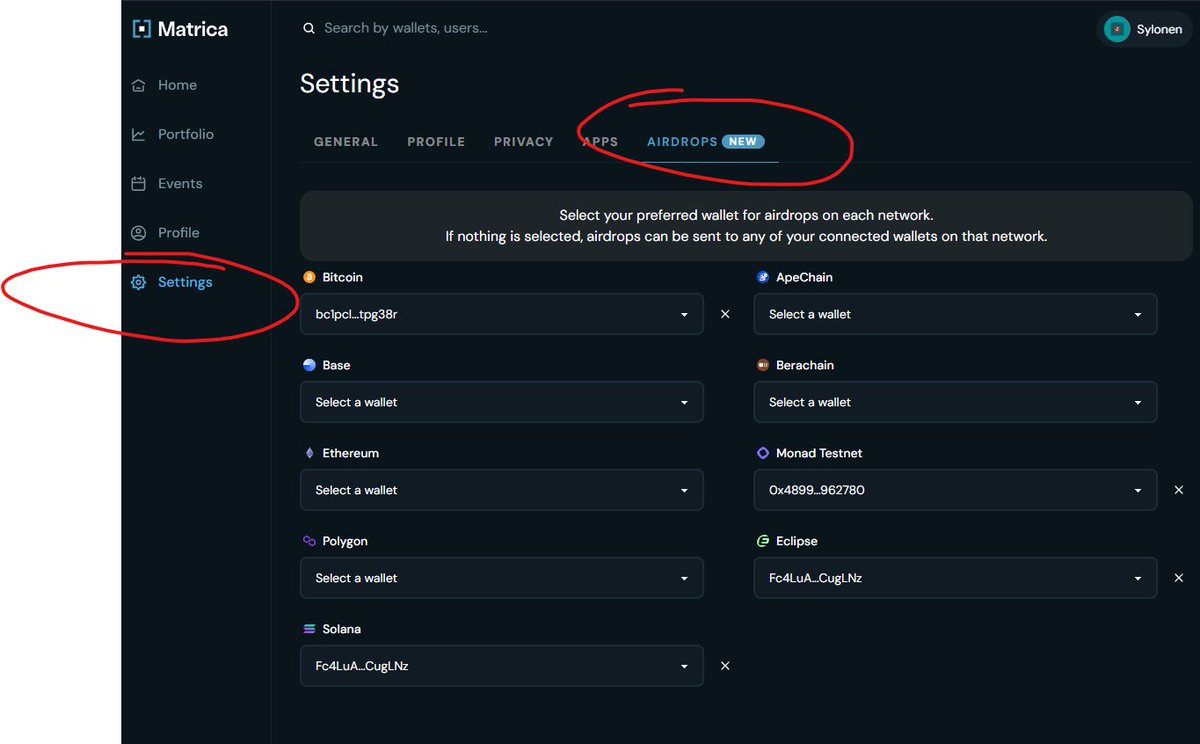Click the Profile person icon in sidebar
The width and height of the screenshot is (1200, 744).
[138, 232]
